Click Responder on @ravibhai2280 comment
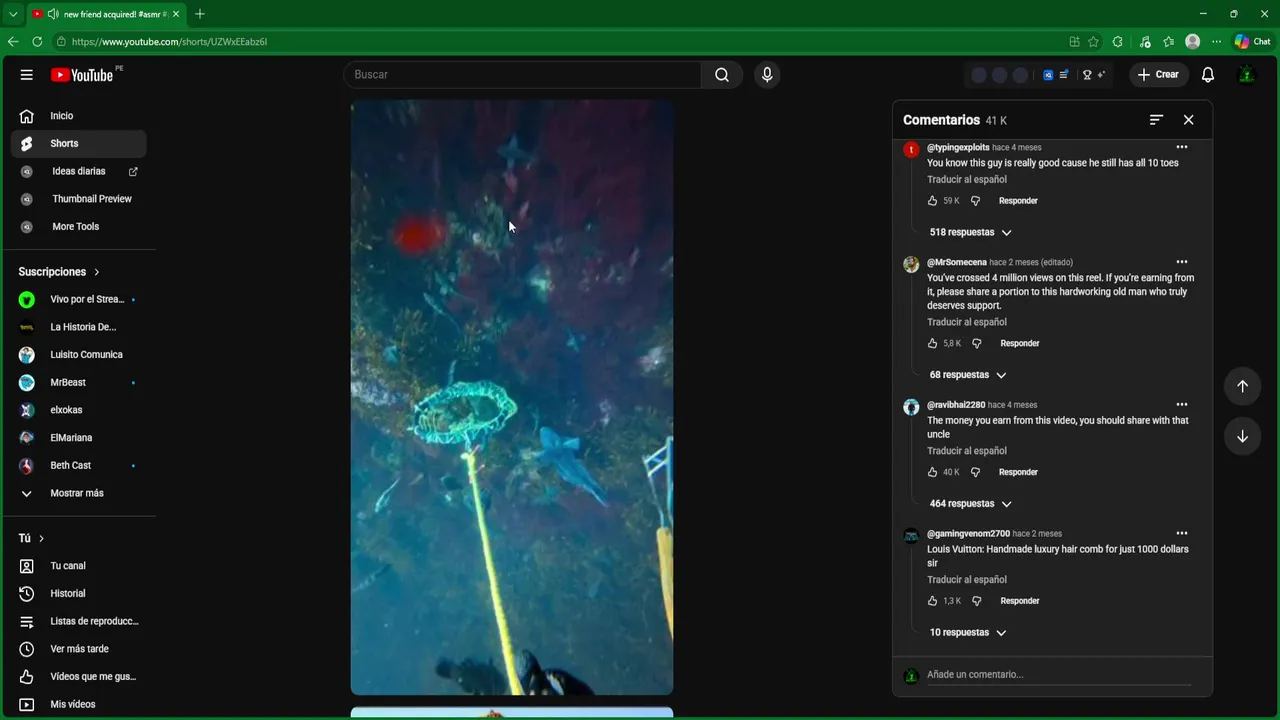 (1018, 472)
